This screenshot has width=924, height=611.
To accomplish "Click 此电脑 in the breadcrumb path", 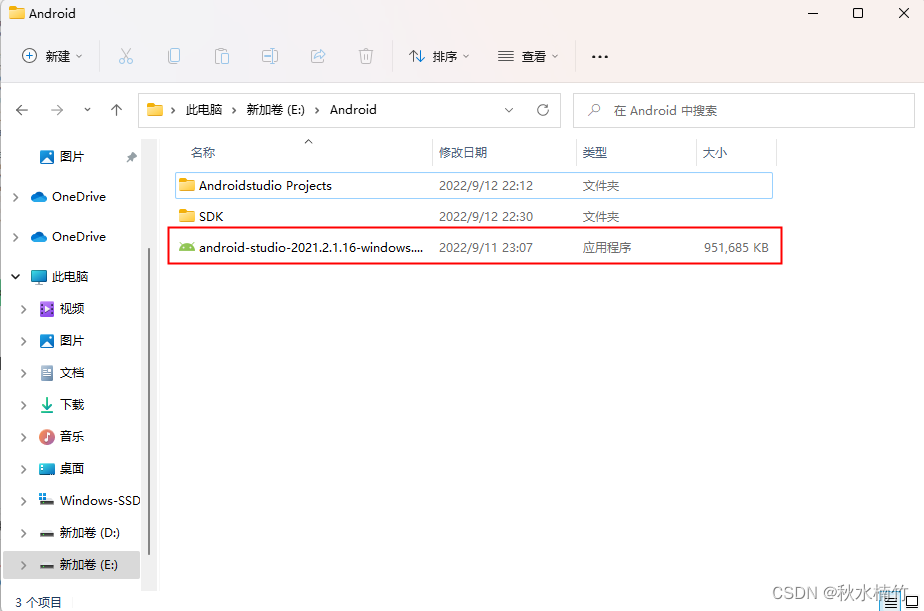I will pyautogui.click(x=204, y=110).
